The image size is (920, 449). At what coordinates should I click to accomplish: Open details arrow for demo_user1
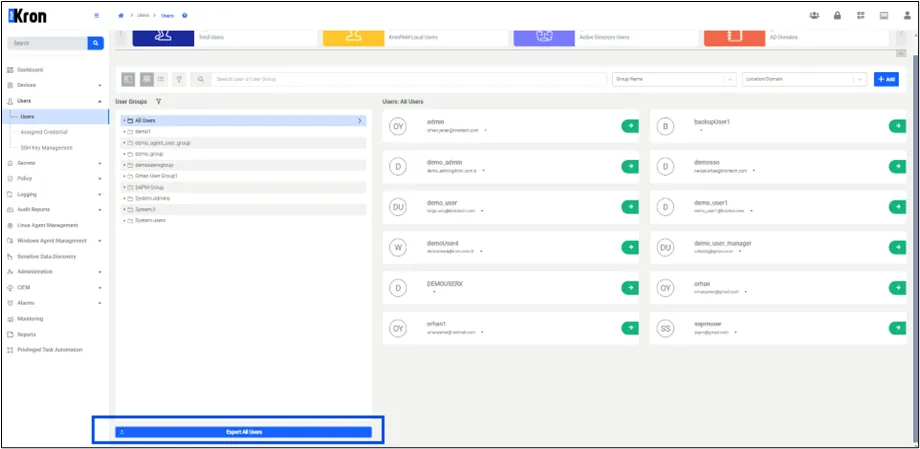coord(898,207)
